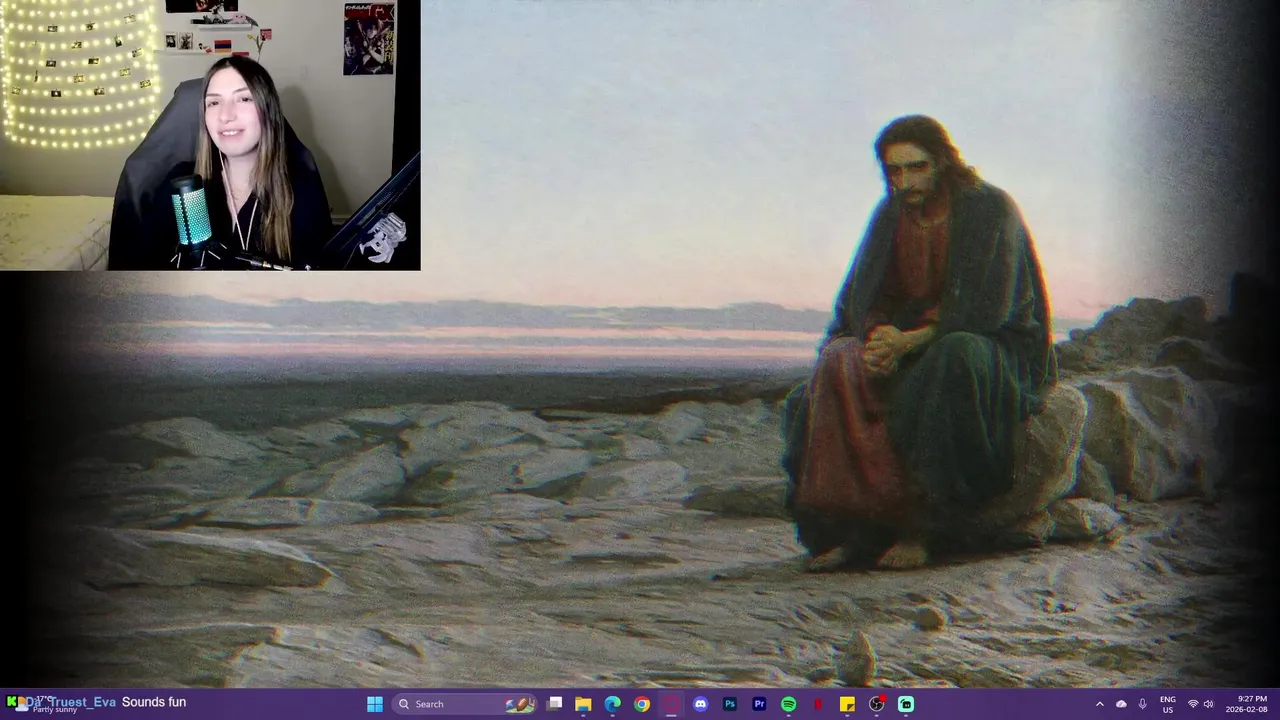Click the webcam overlay feed
The height and width of the screenshot is (720, 1280).
coord(210,135)
